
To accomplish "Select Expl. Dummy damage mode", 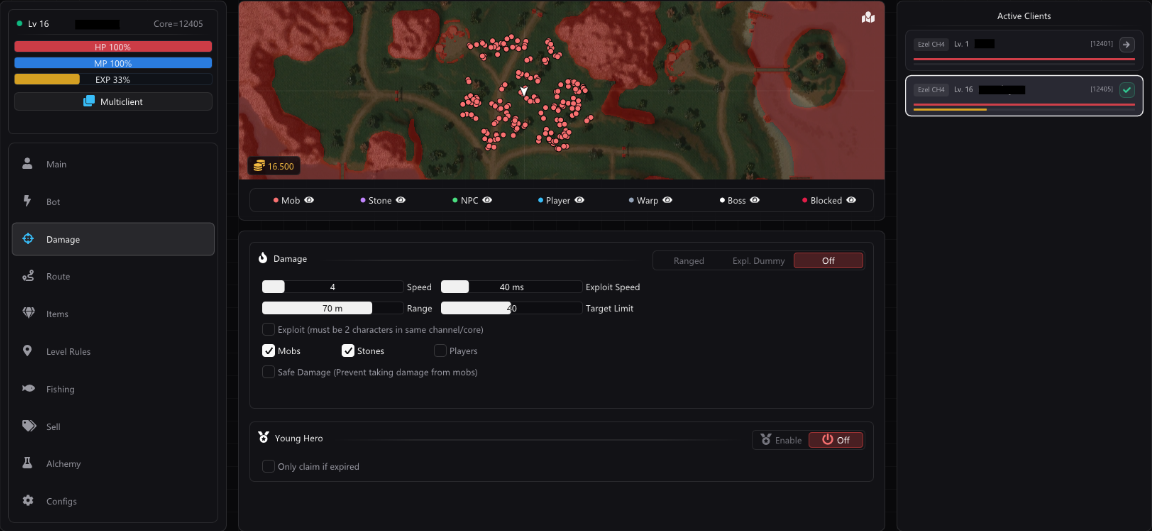I will pos(758,261).
